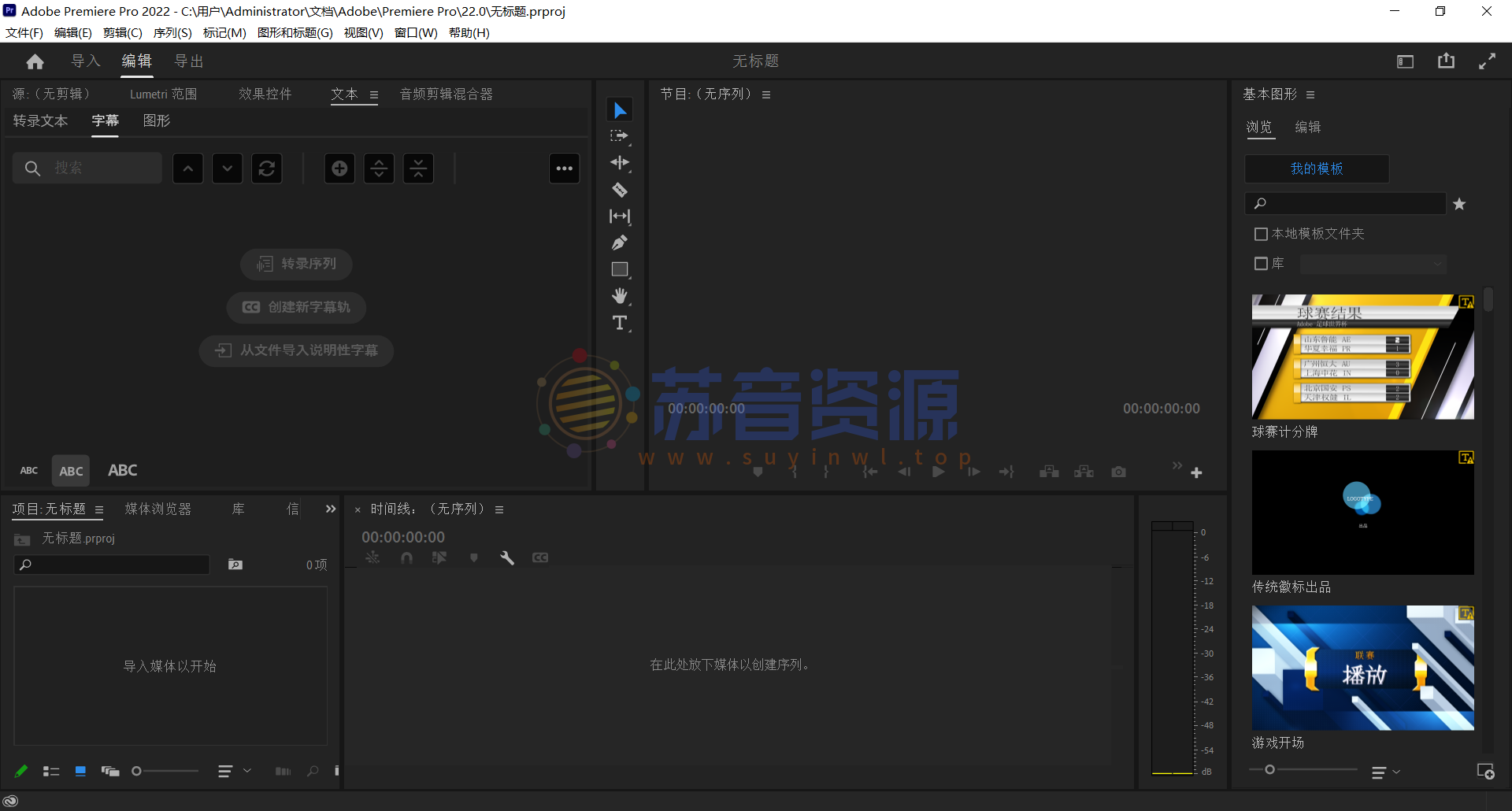1512x811 pixels.
Task: Select the Rectangle tool
Action: point(620,268)
